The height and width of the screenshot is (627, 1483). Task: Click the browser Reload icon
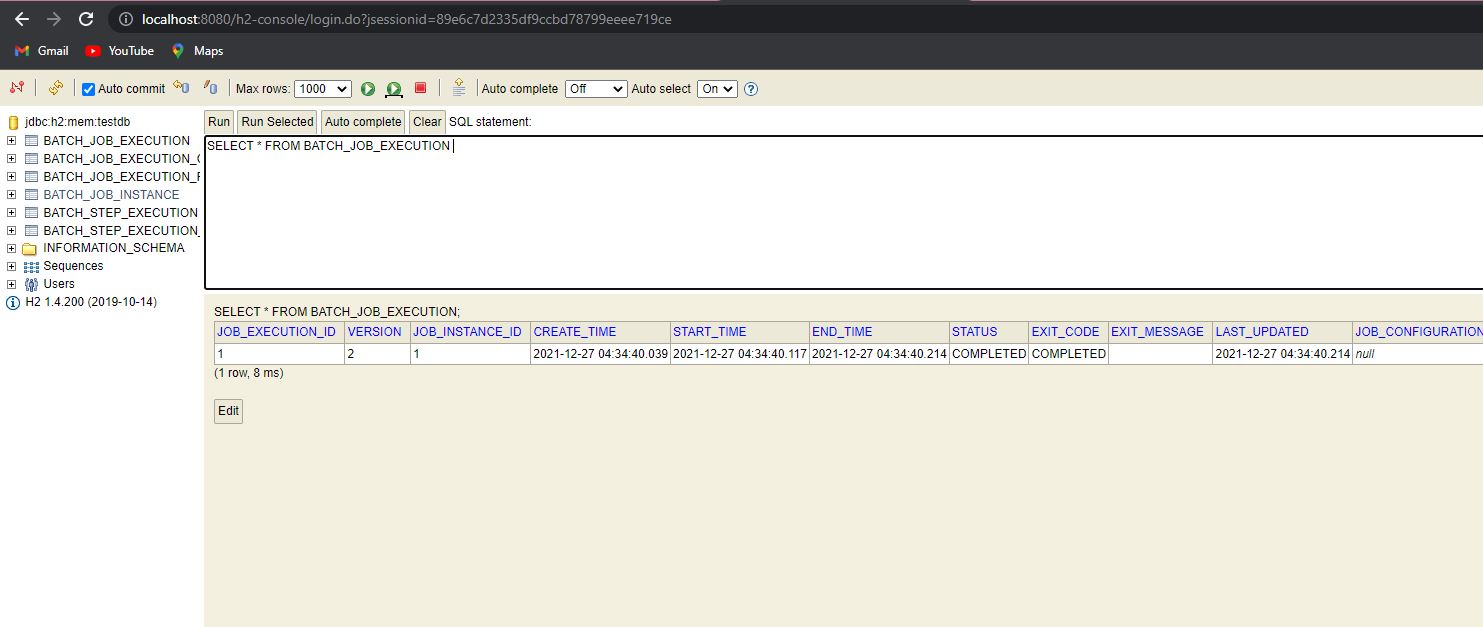(86, 19)
